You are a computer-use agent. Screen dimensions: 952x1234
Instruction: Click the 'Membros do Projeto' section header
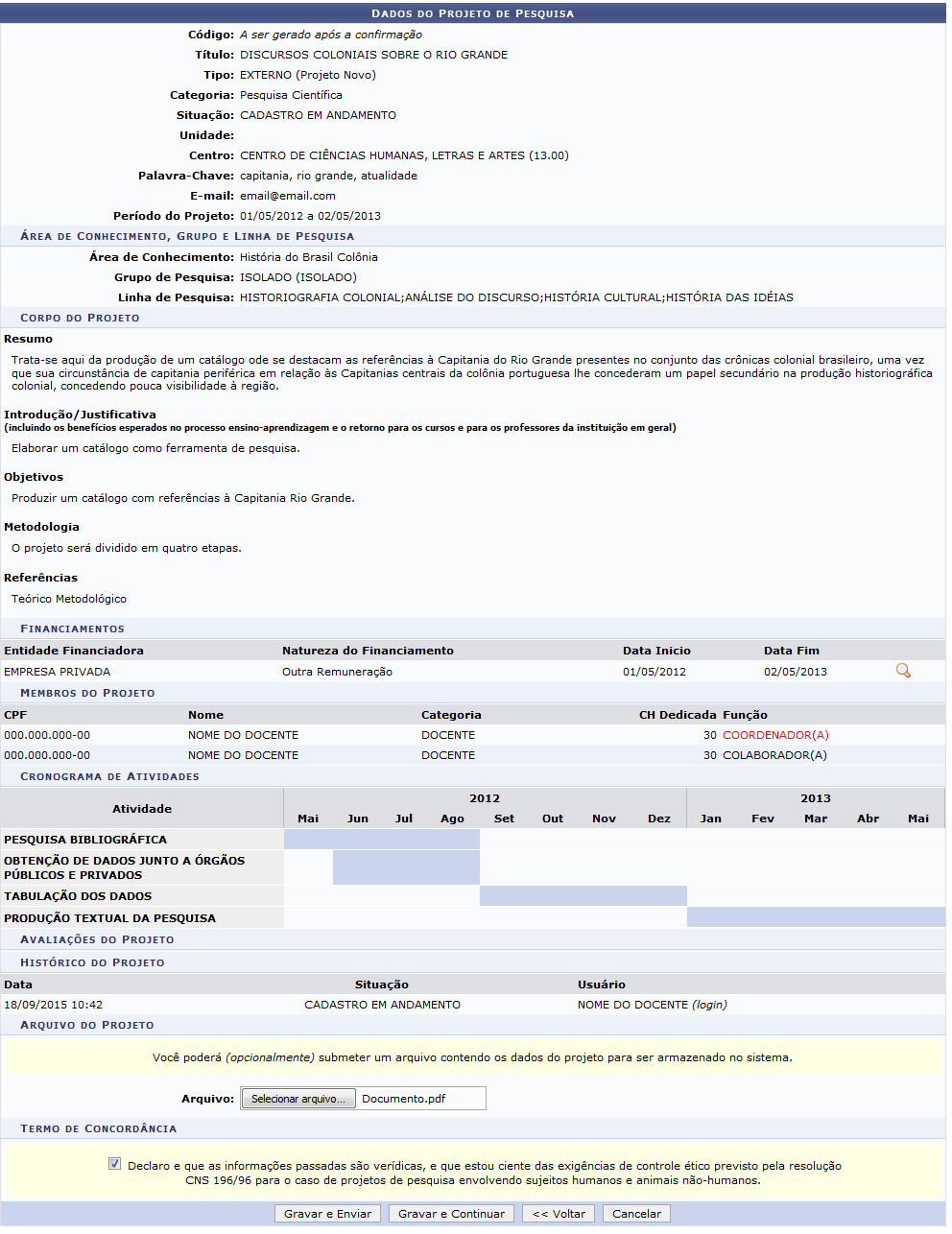point(87,693)
